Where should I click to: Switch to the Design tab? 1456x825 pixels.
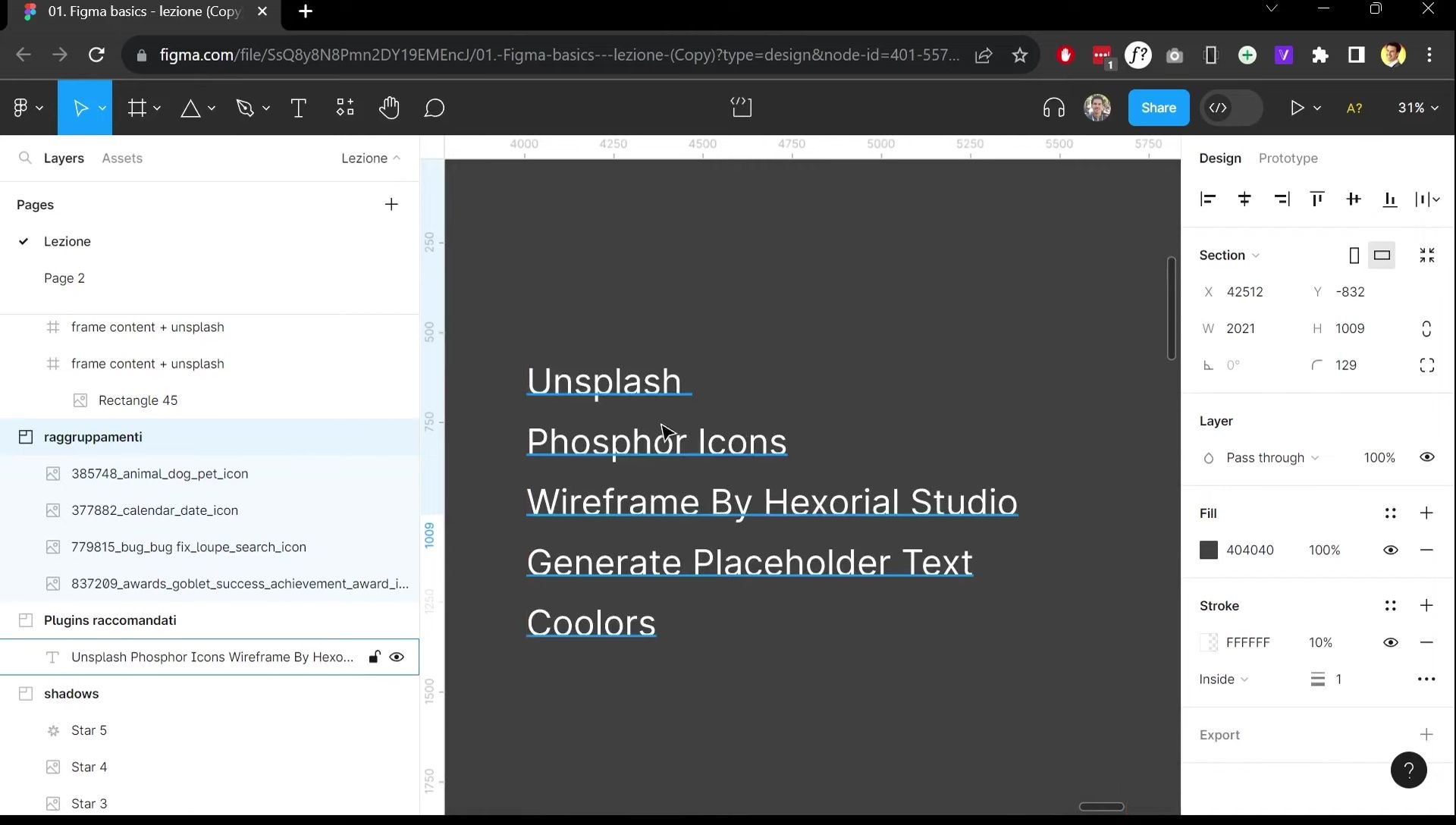coord(1220,158)
